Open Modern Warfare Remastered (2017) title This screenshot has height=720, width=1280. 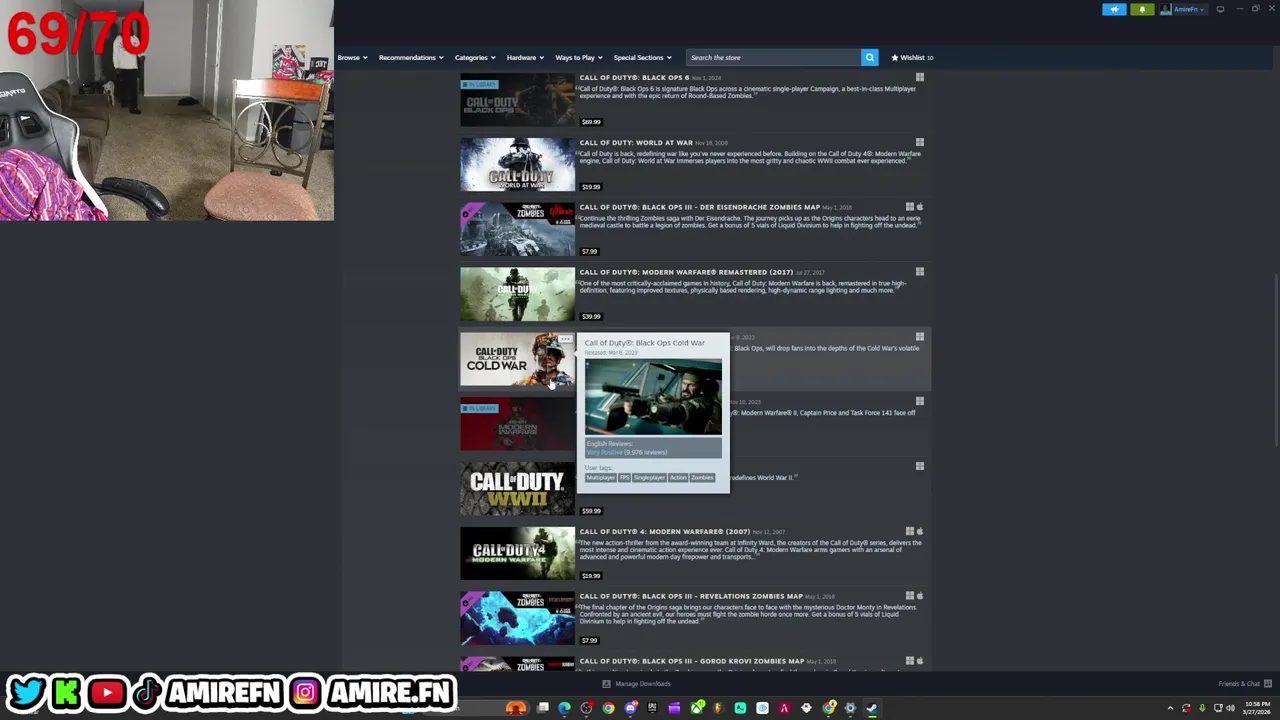(686, 272)
